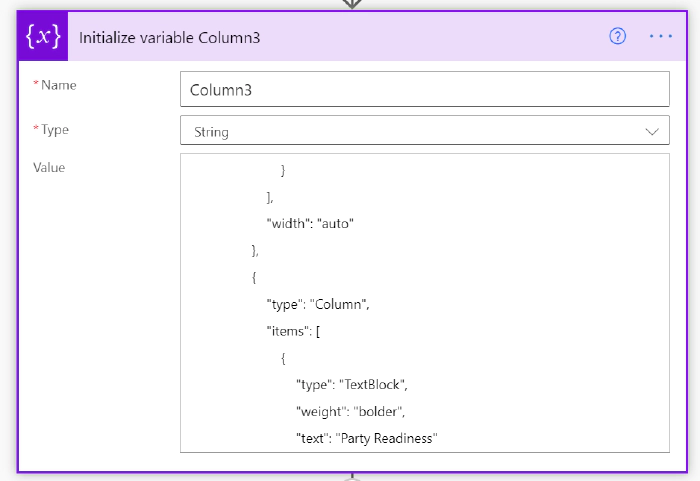Click the first closing brace in Value
This screenshot has height=481, width=700.
pos(283,170)
